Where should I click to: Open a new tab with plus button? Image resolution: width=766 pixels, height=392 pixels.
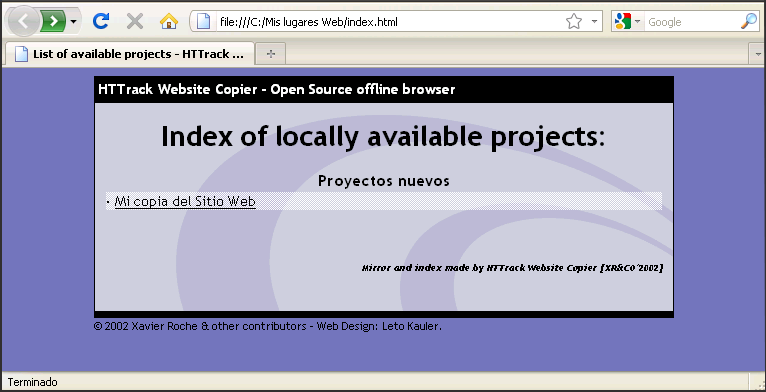point(271,54)
